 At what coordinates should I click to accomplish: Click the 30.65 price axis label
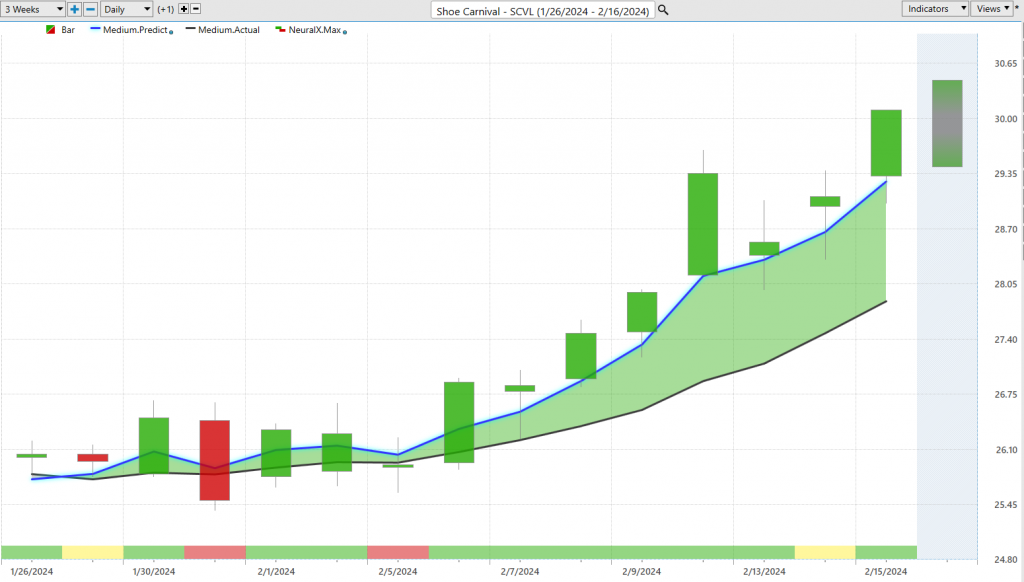pyautogui.click(x=1006, y=63)
